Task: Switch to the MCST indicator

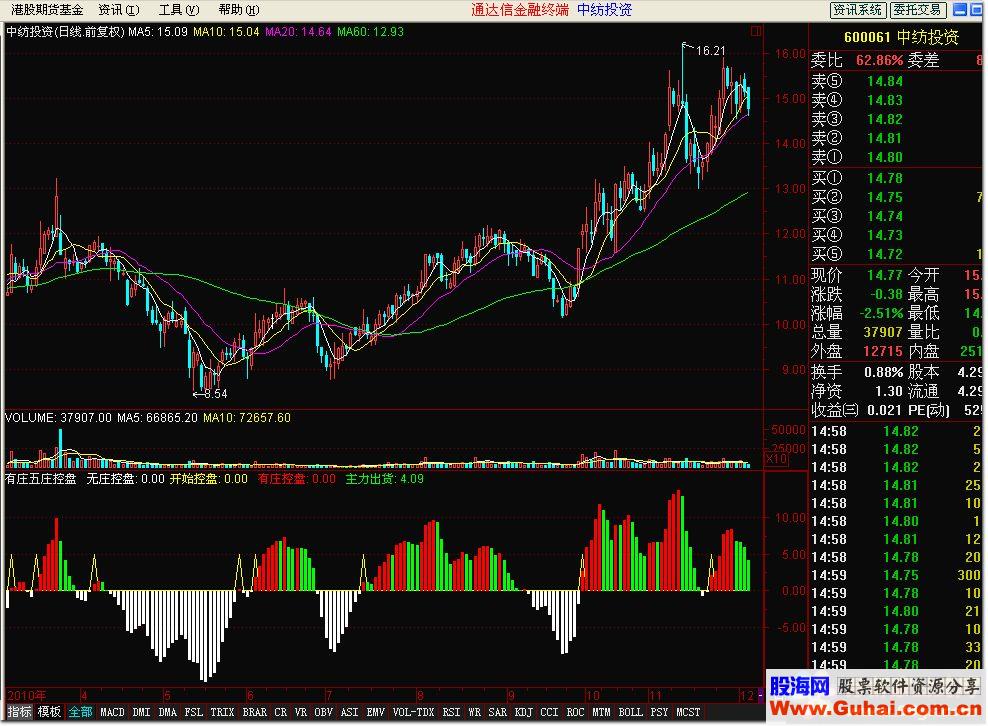Action: pos(688,712)
